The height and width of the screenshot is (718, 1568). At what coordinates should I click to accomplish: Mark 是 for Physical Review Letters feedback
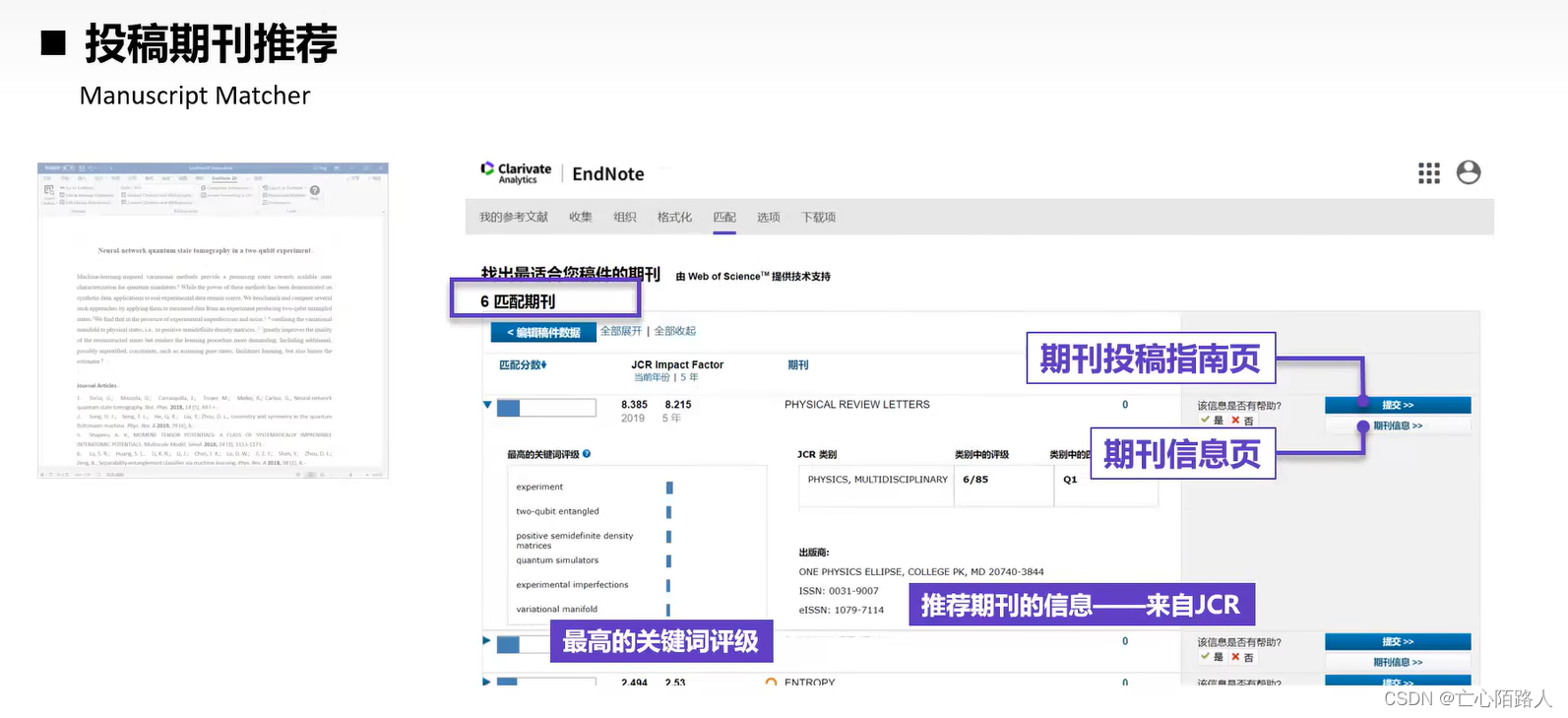(x=1211, y=421)
